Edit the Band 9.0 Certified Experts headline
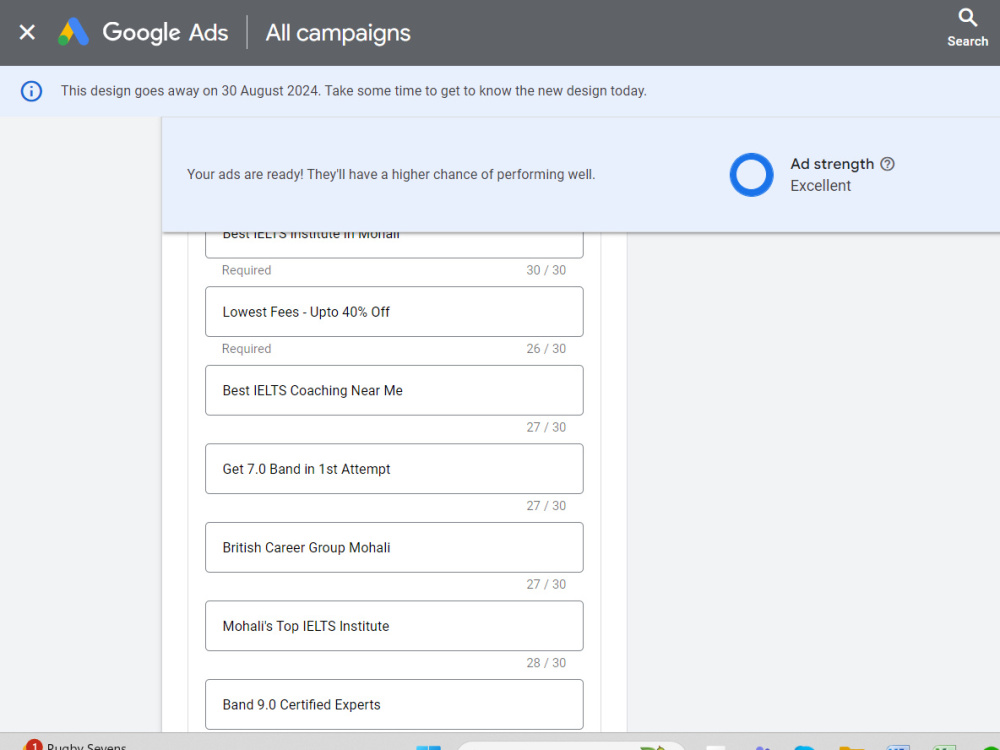1000x750 pixels. click(x=394, y=705)
